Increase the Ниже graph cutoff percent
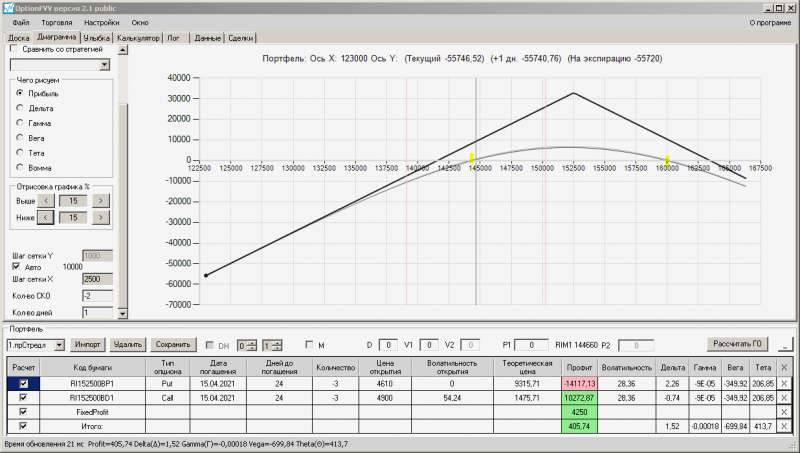The image size is (800, 453). (101, 218)
